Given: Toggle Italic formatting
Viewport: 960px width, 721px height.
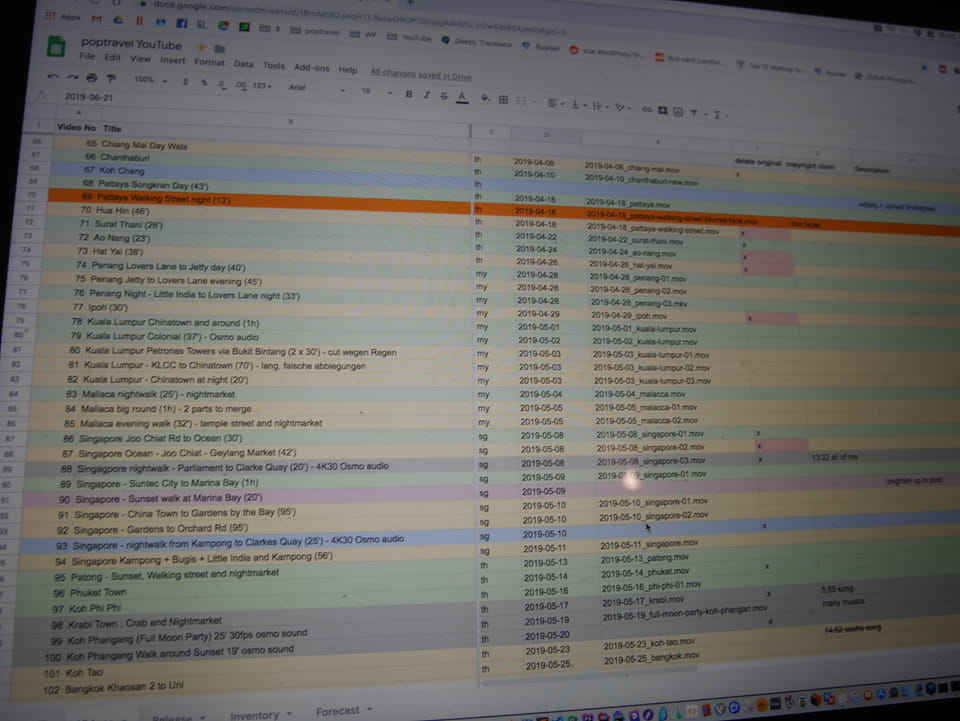Looking at the screenshot, I should (x=426, y=95).
